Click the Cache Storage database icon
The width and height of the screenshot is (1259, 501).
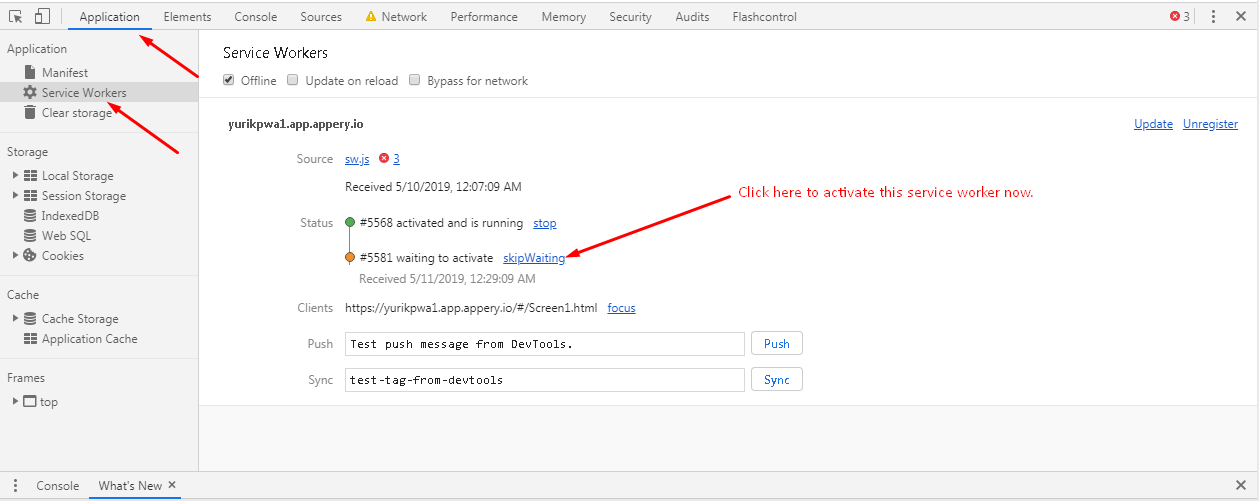click(x=30, y=318)
